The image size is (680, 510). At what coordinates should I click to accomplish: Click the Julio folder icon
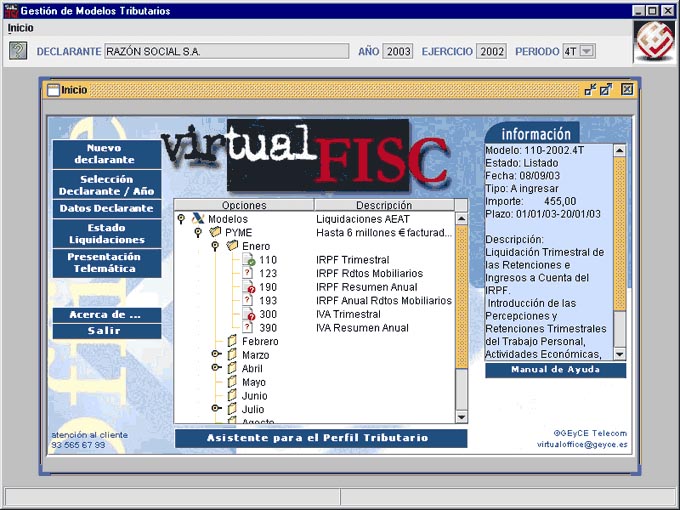pos(232,409)
